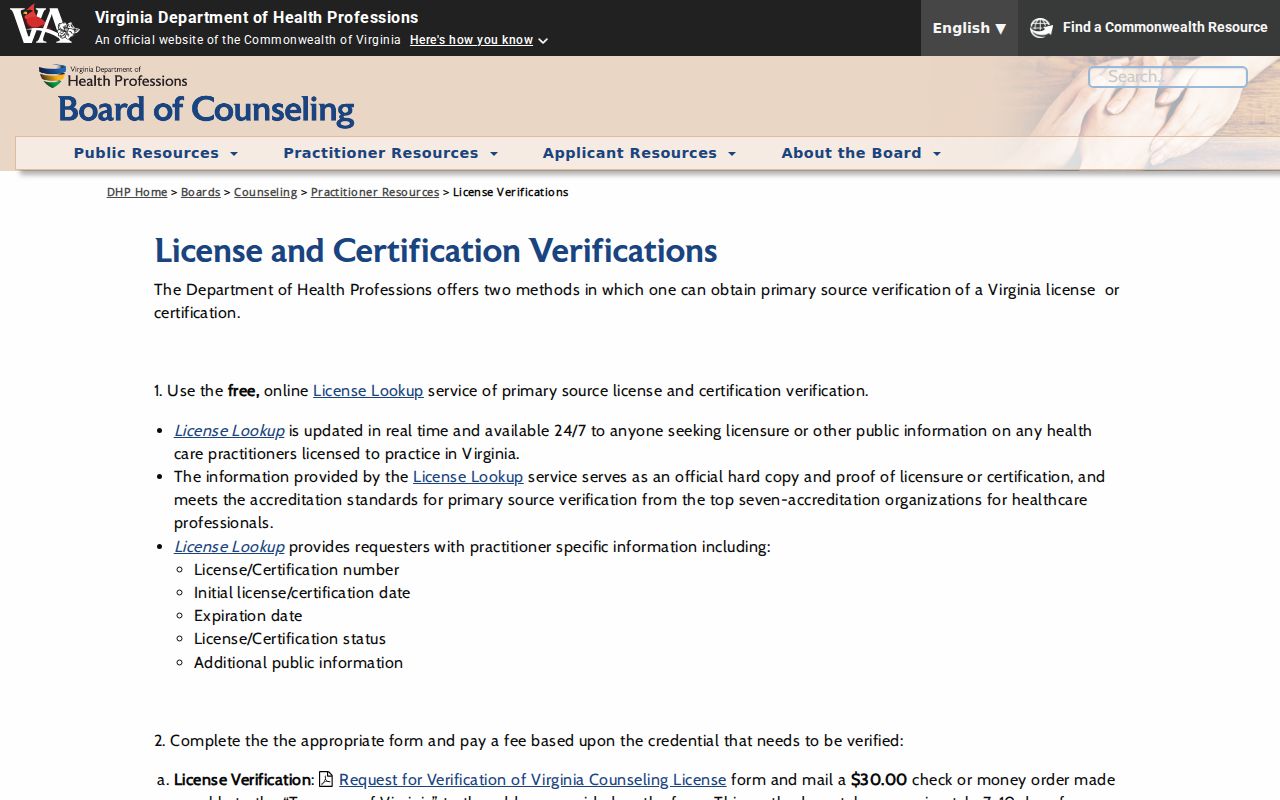Click the "Initial license/certification date" list item

tap(302, 593)
